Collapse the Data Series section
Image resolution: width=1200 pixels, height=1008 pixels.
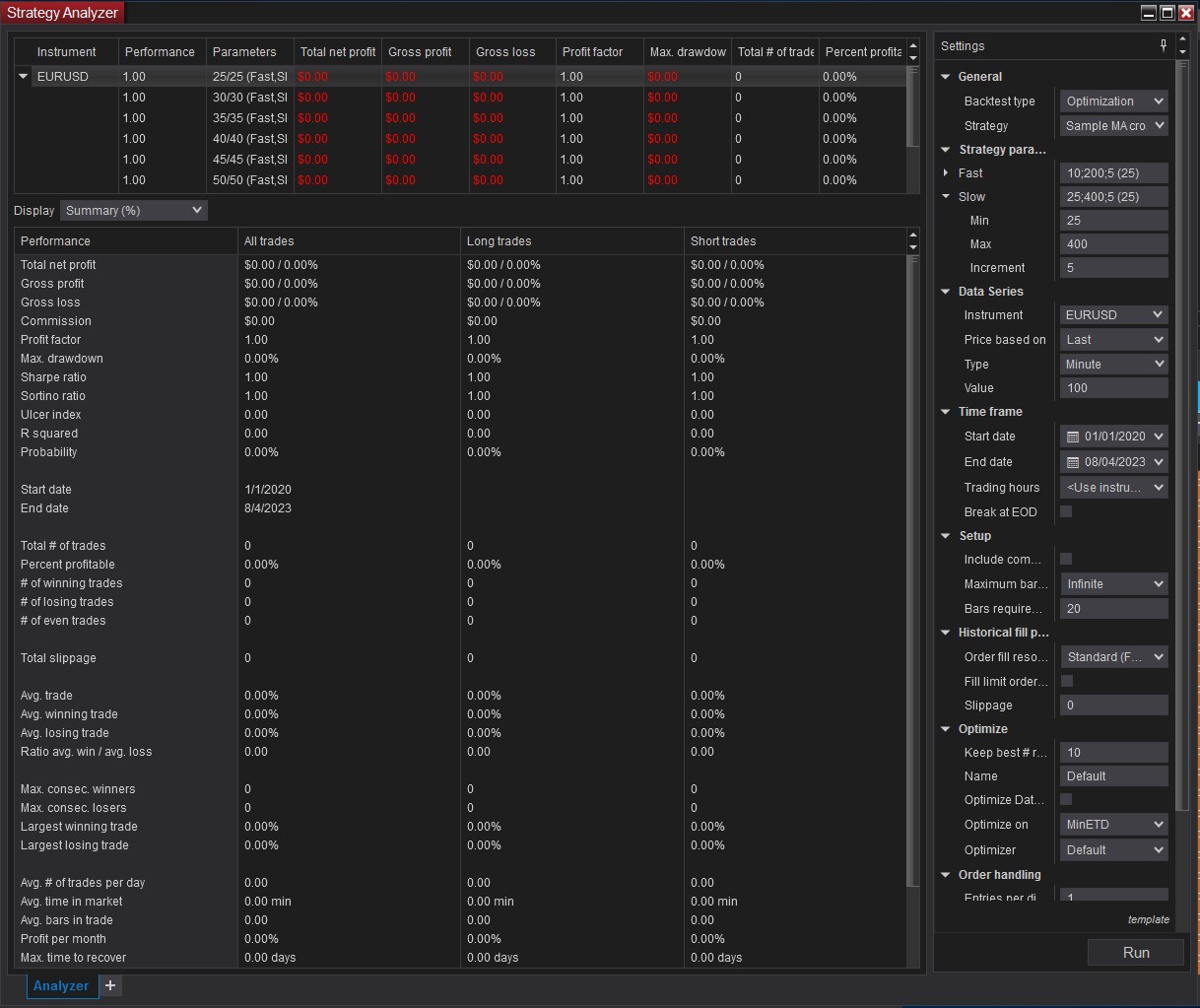point(946,292)
